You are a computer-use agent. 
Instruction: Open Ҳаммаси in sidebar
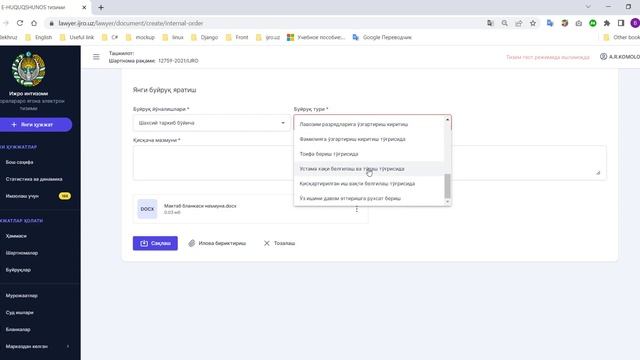(x=16, y=236)
